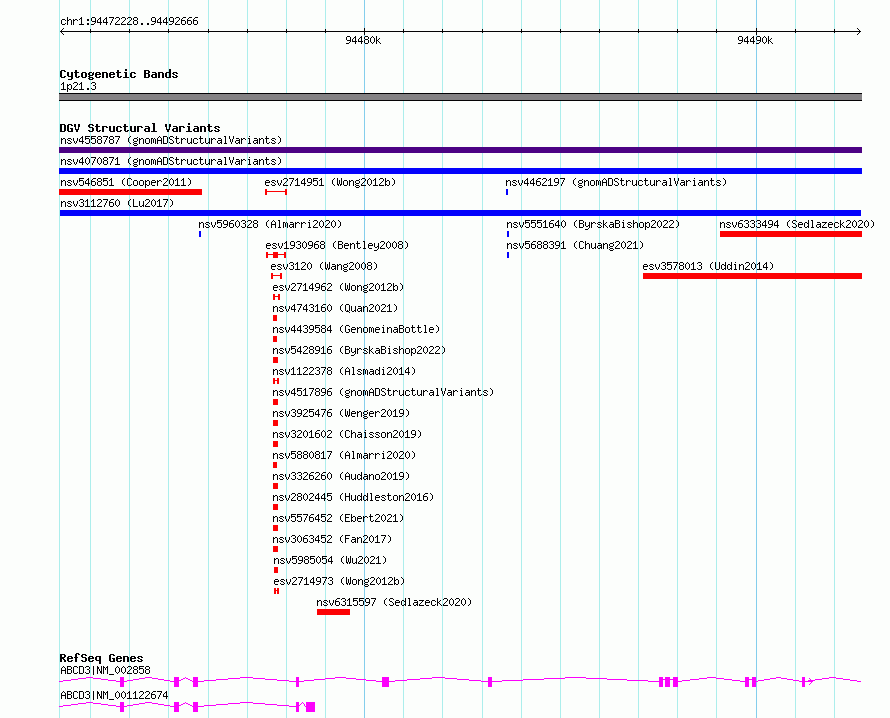Open nsv4439584 (GenomeinaBottle) variant
The width and height of the screenshot is (890, 718).
(356, 329)
